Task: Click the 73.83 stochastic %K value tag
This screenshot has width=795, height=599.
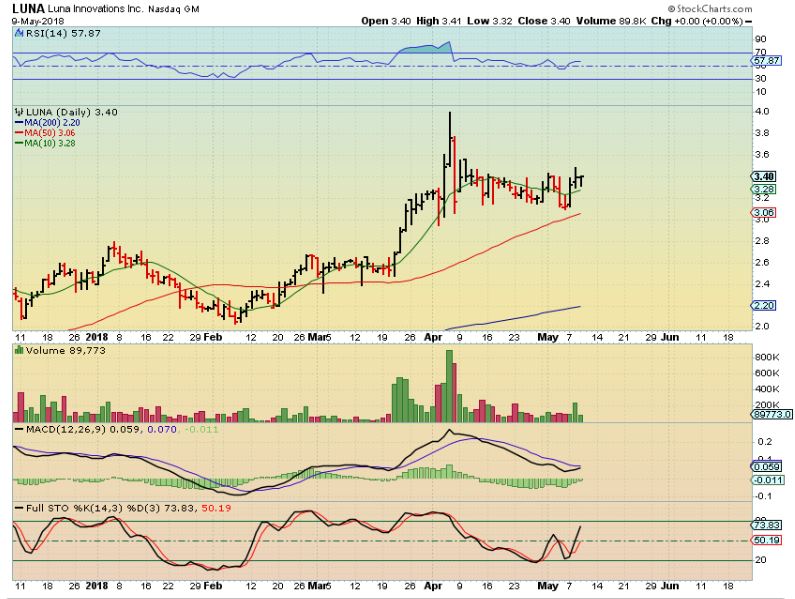Action: [x=767, y=525]
